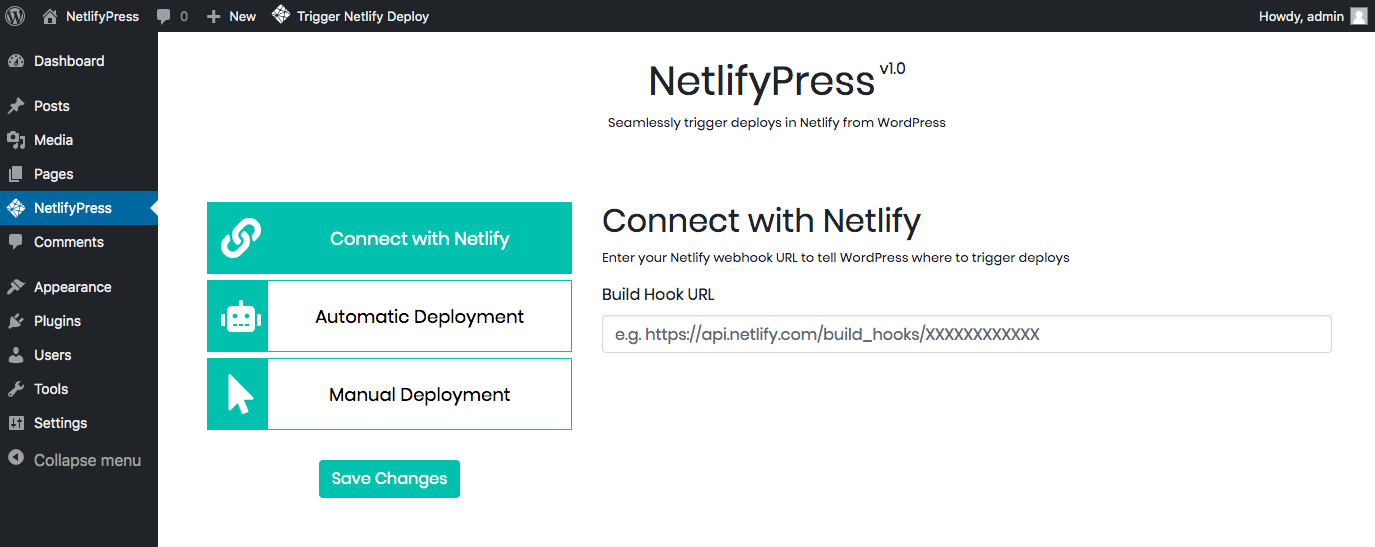This screenshot has width=1375, height=547.
Task: Click the Comments speech bubble sidebar icon
Action: click(x=16, y=242)
